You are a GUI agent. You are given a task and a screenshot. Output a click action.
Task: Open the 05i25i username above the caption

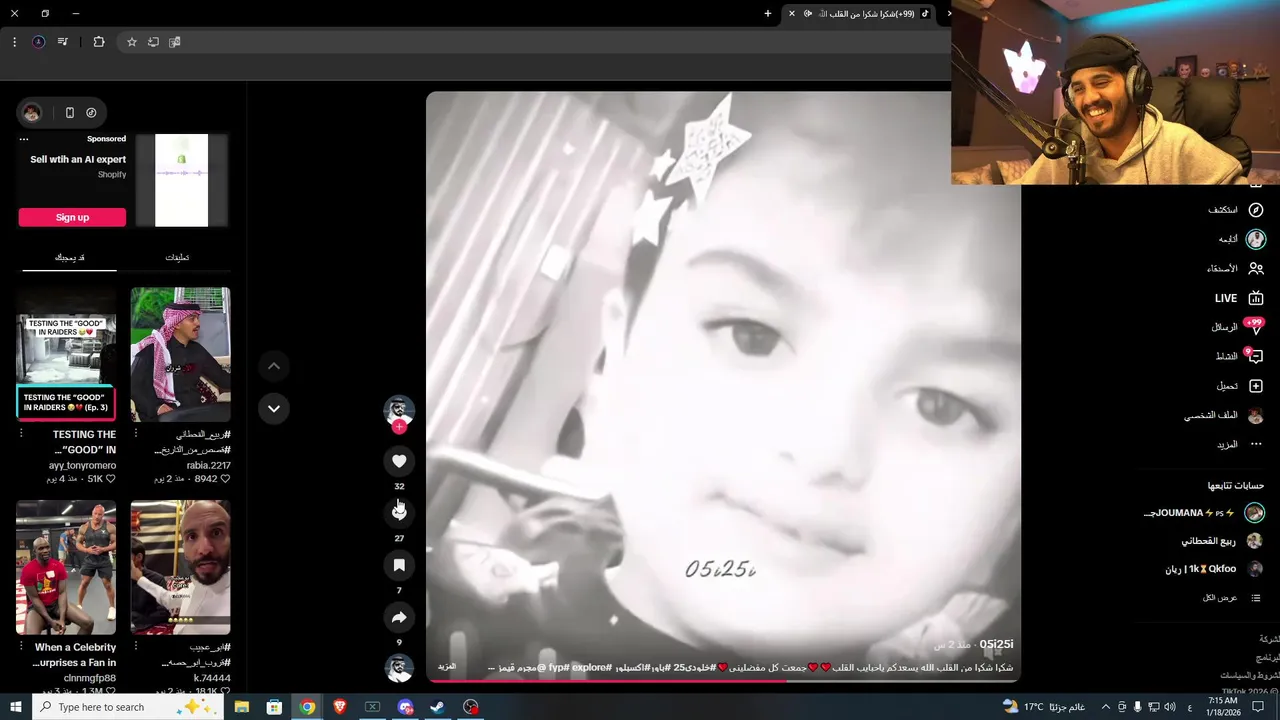tap(996, 645)
